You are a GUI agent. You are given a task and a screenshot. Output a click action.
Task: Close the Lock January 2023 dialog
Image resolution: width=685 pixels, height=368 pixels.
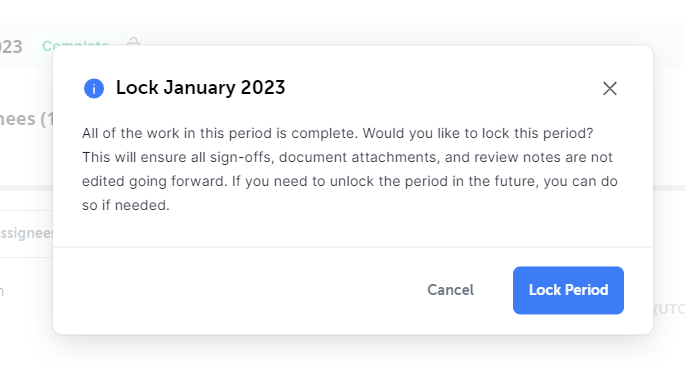[x=609, y=88]
